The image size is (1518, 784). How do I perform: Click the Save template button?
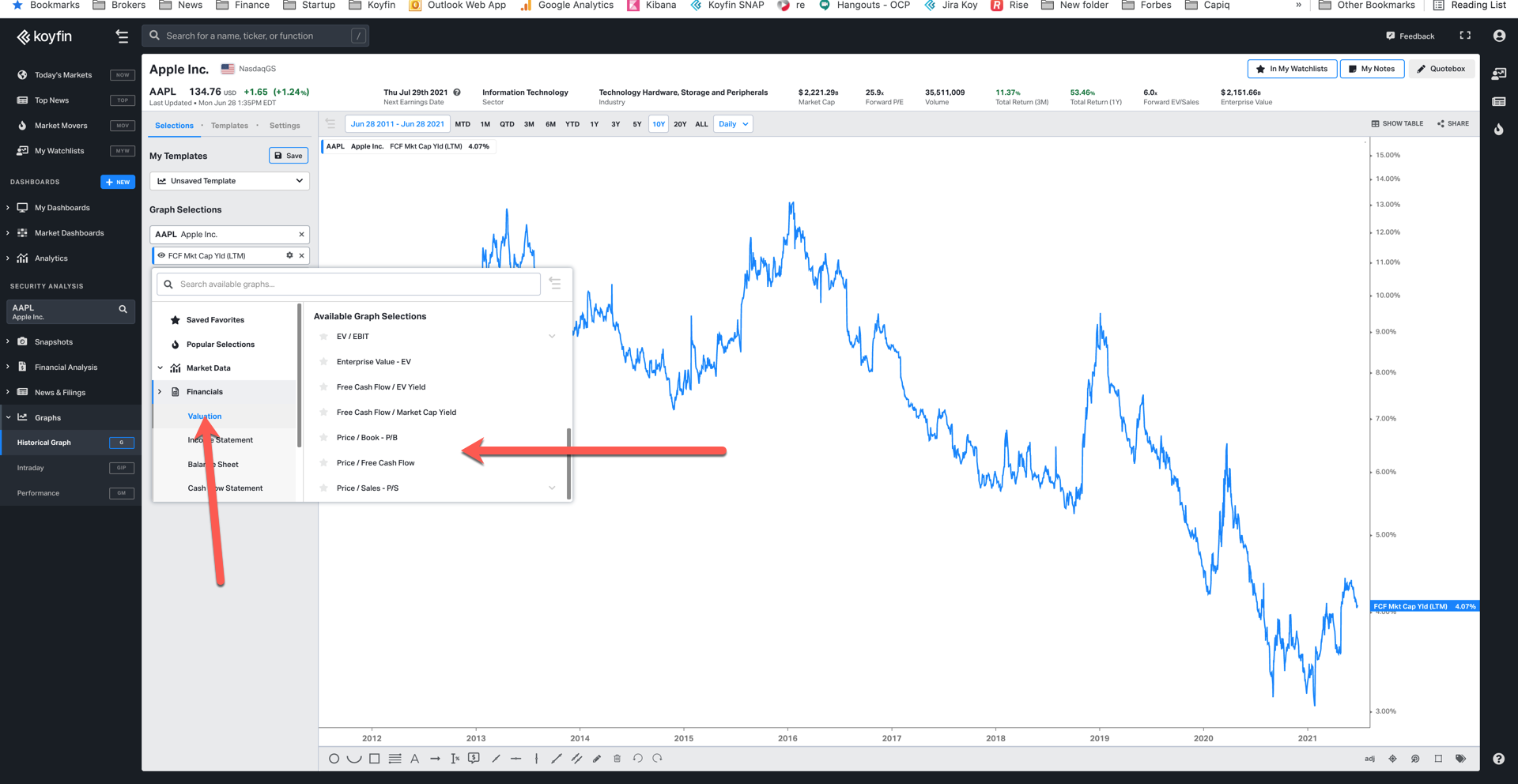coord(288,156)
